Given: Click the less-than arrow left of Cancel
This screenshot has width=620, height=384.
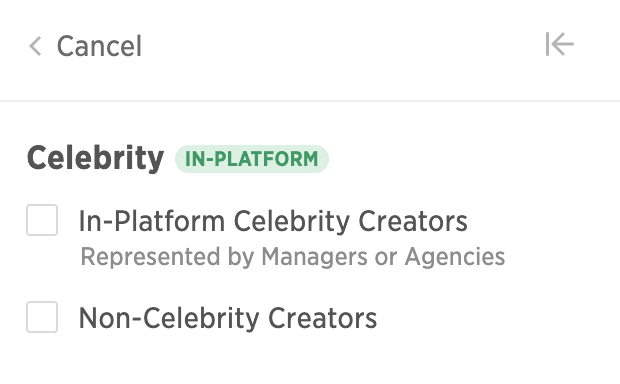Looking at the screenshot, I should (36, 46).
